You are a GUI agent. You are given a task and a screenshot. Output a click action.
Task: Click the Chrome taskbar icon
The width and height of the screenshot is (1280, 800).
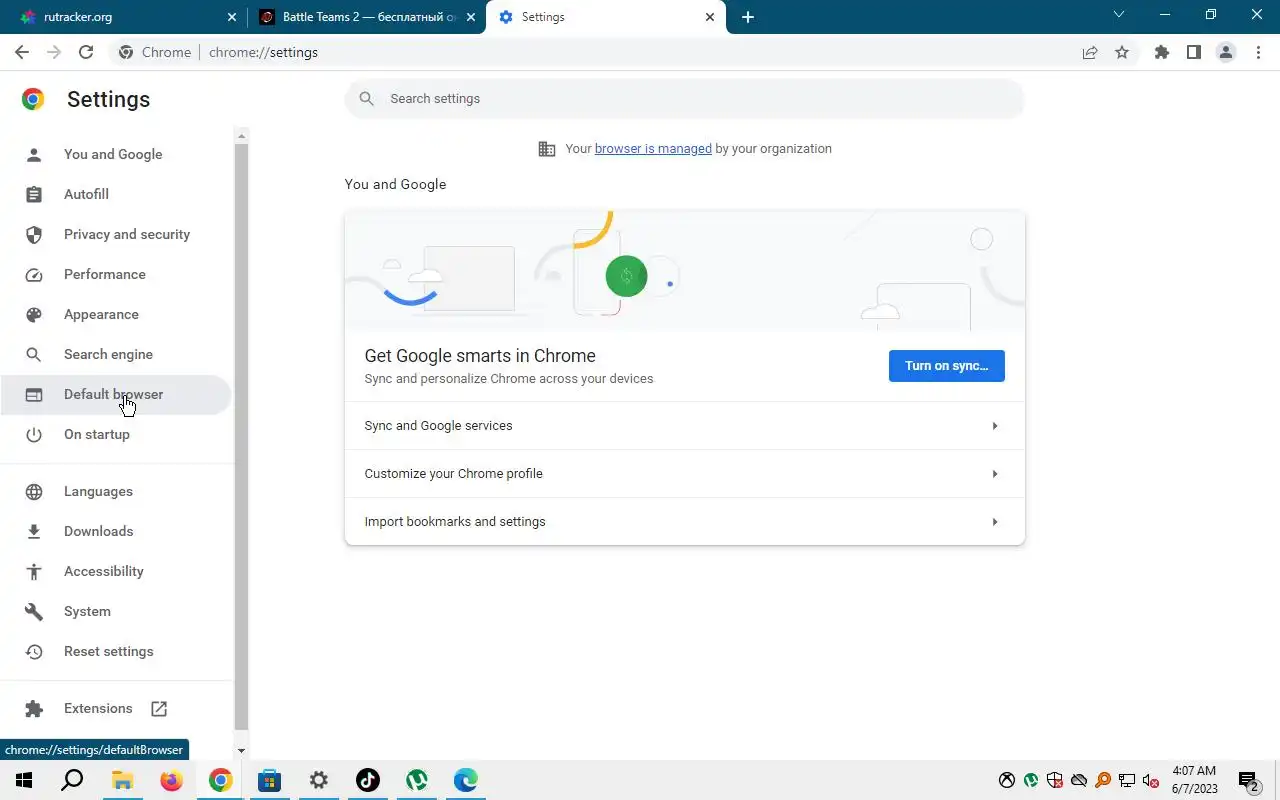220,780
